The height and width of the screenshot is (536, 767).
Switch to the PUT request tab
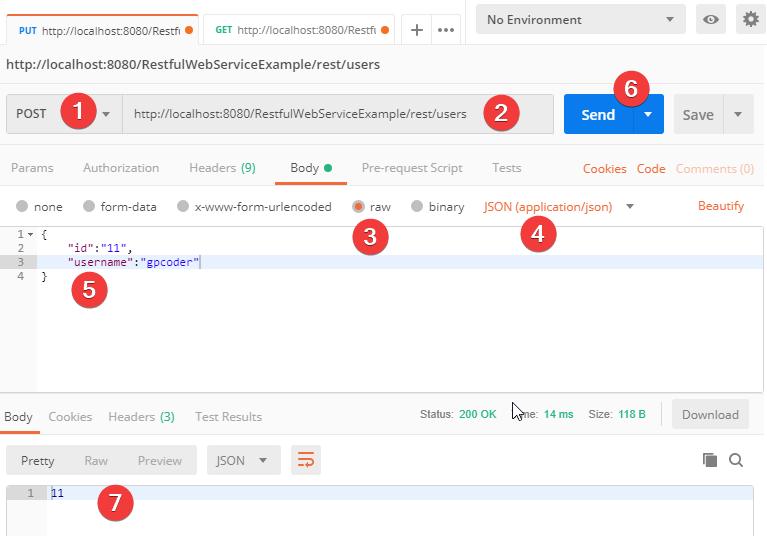point(102,30)
